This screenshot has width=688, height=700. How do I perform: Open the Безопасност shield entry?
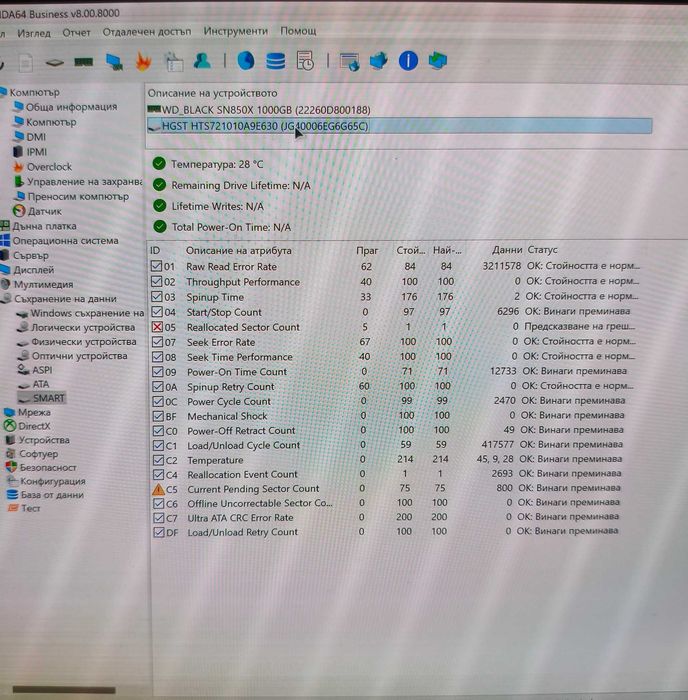click(41, 467)
